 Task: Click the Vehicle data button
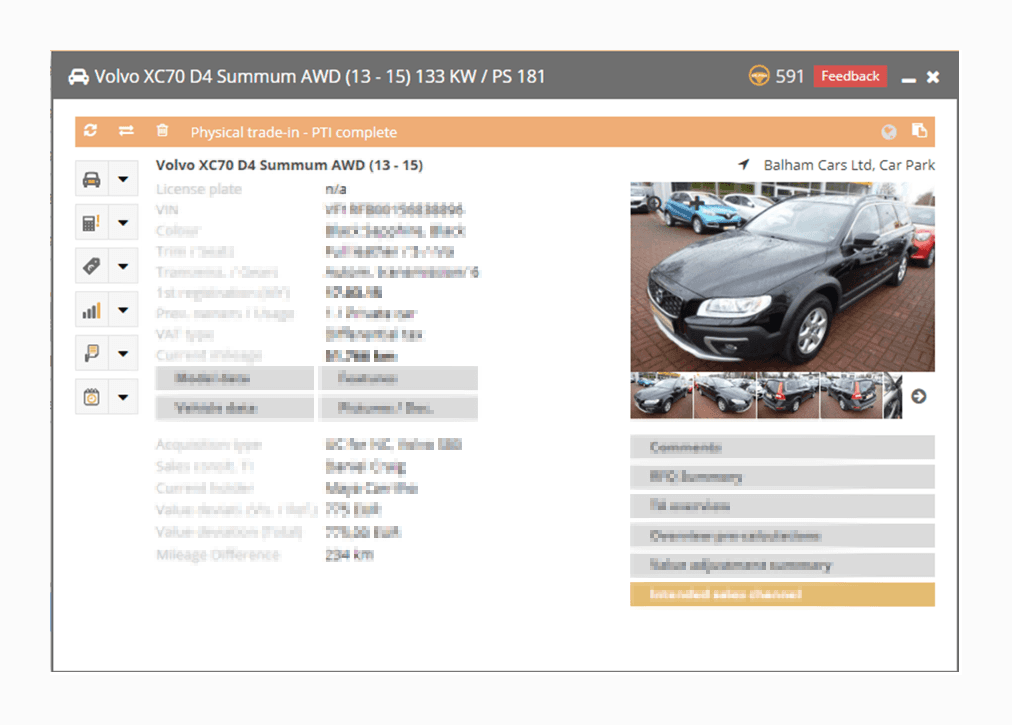coord(235,408)
